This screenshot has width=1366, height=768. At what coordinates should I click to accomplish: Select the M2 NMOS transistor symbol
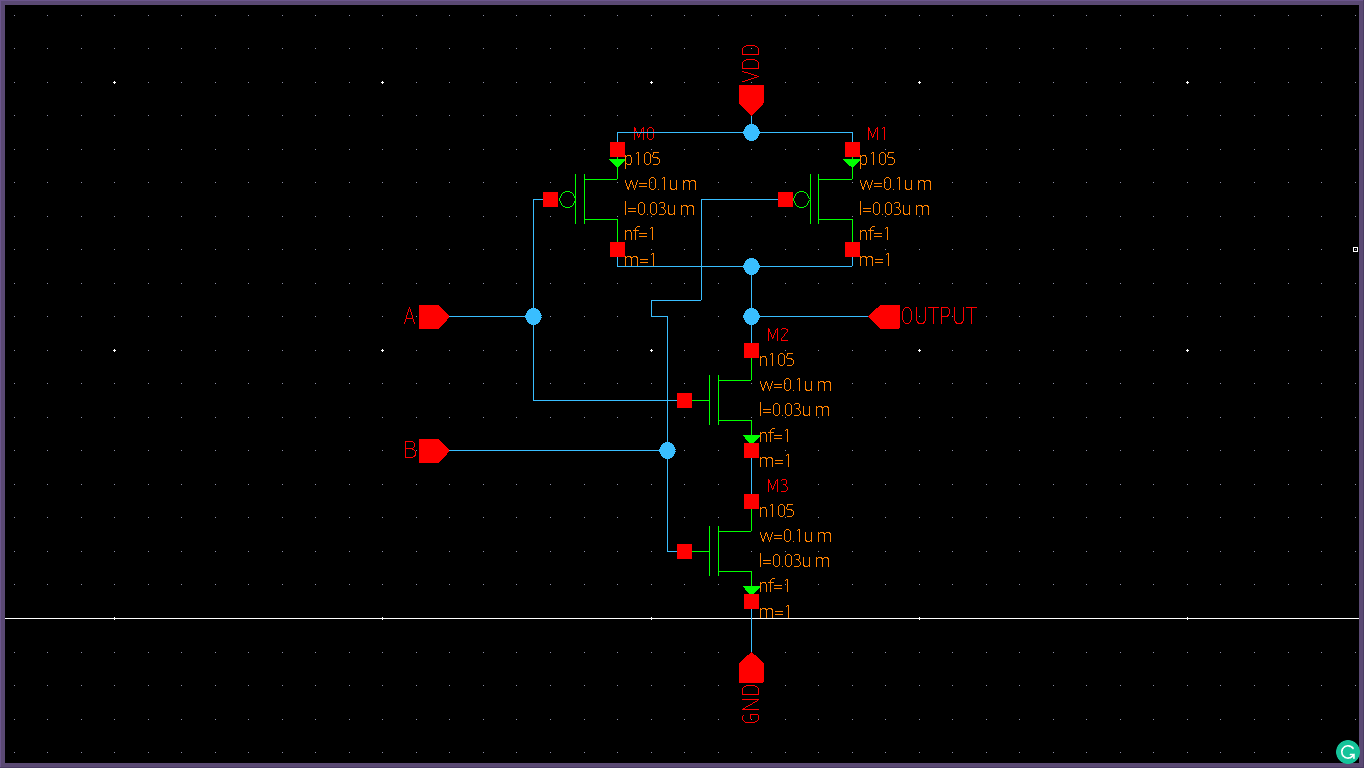pyautogui.click(x=720, y=400)
